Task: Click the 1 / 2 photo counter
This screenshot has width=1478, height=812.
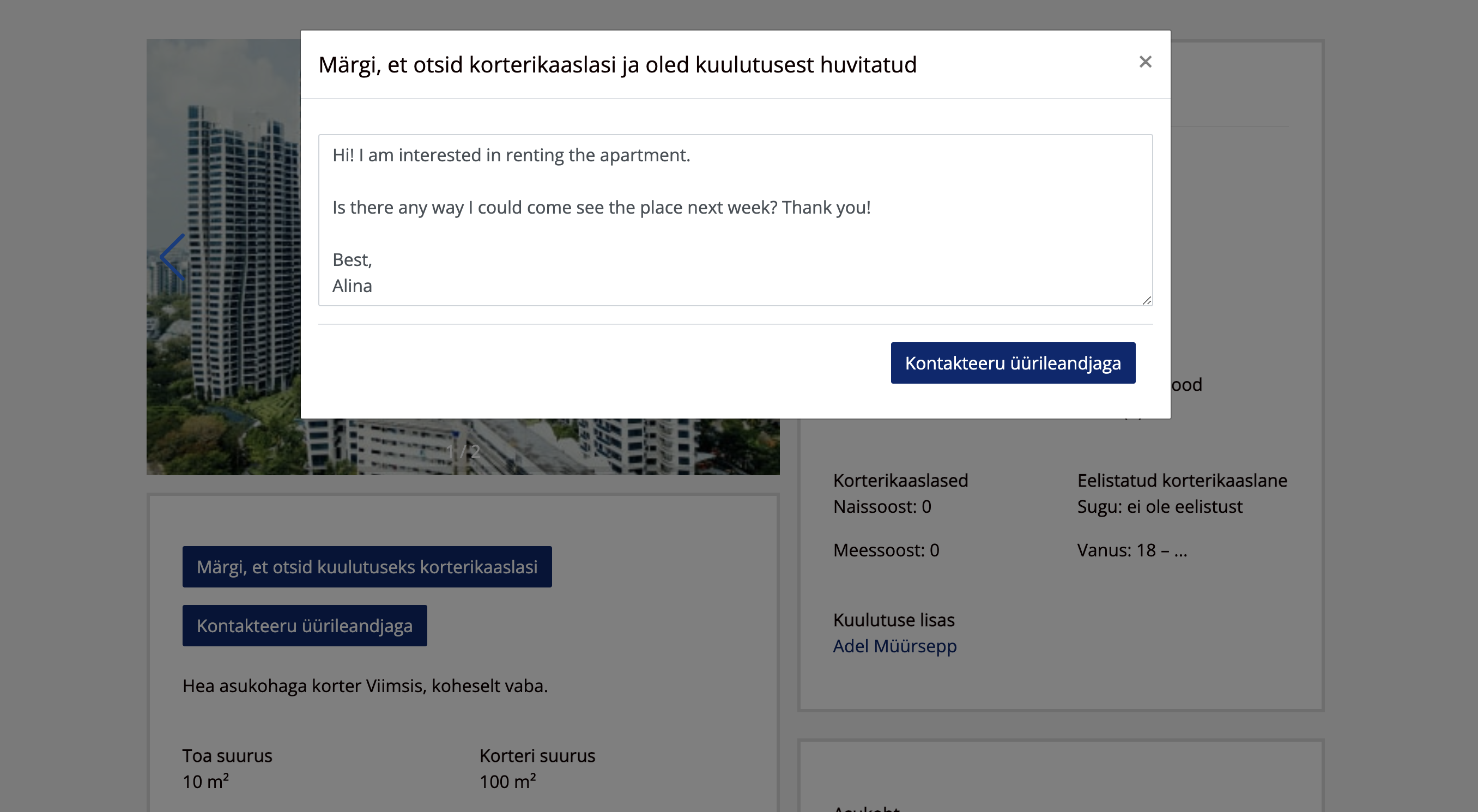Action: (463, 452)
